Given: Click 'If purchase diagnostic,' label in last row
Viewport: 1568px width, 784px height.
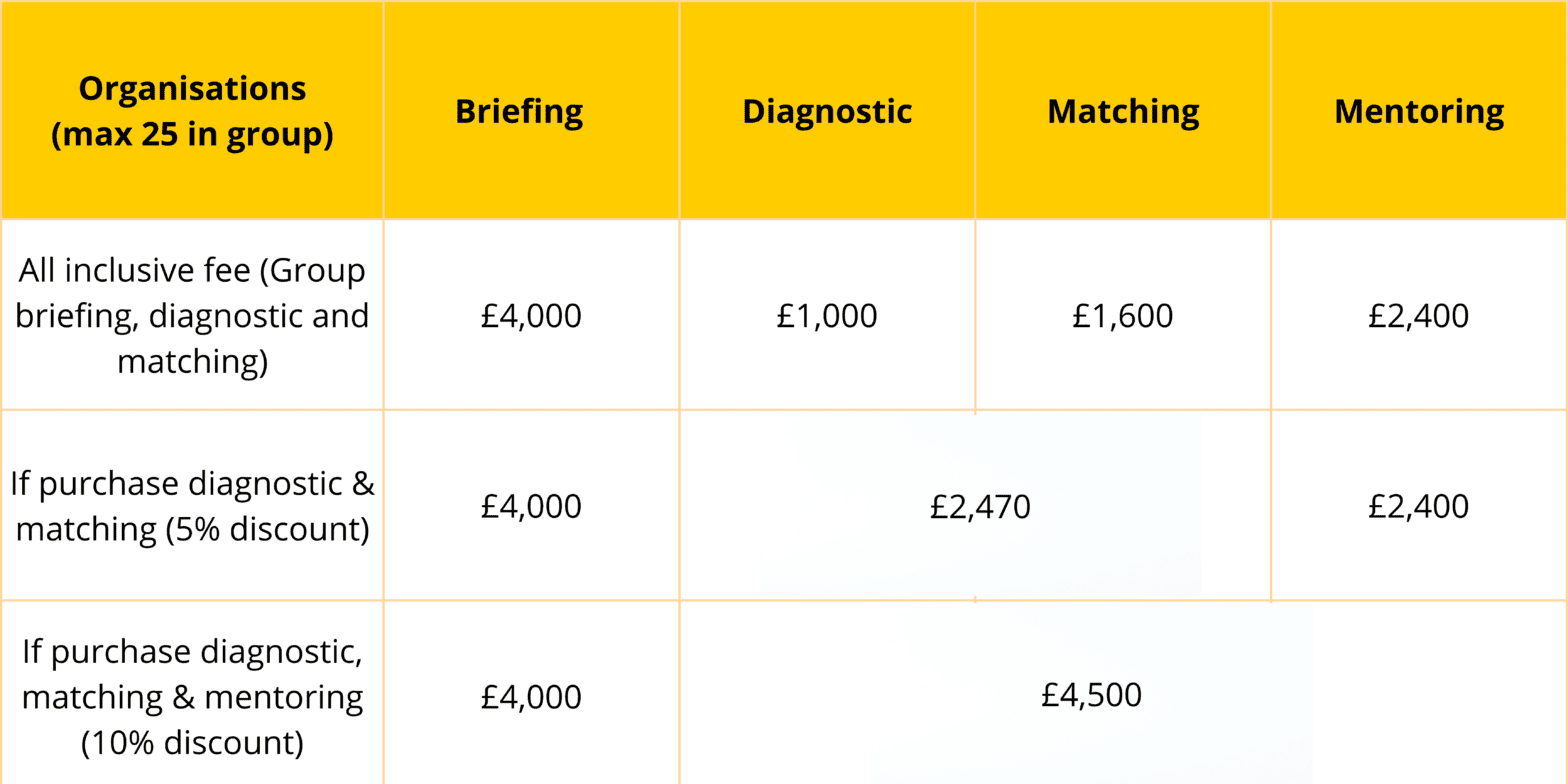Looking at the screenshot, I should 192,651.
